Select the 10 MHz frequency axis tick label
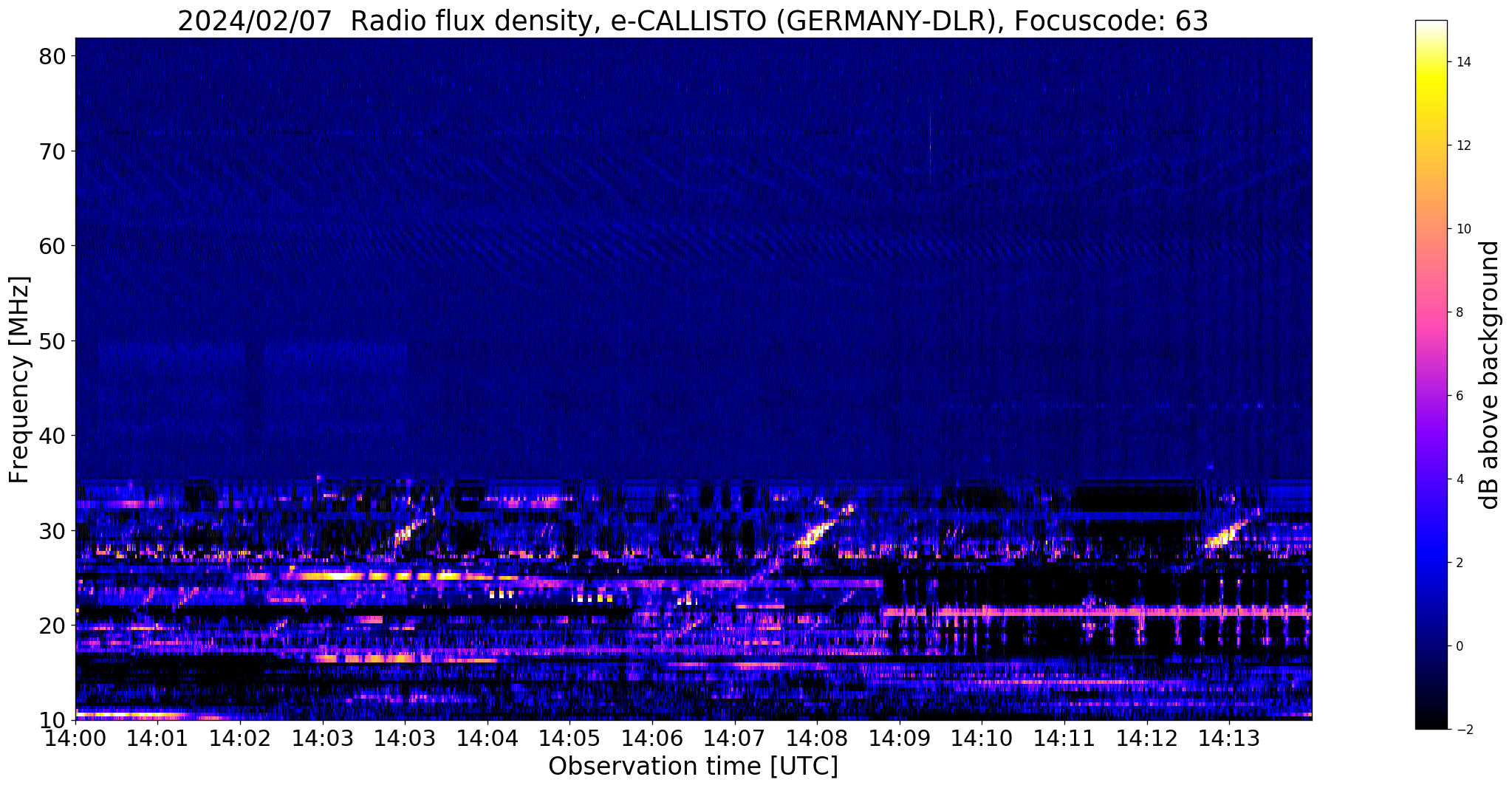The width and height of the screenshot is (1512, 788). coord(52,720)
